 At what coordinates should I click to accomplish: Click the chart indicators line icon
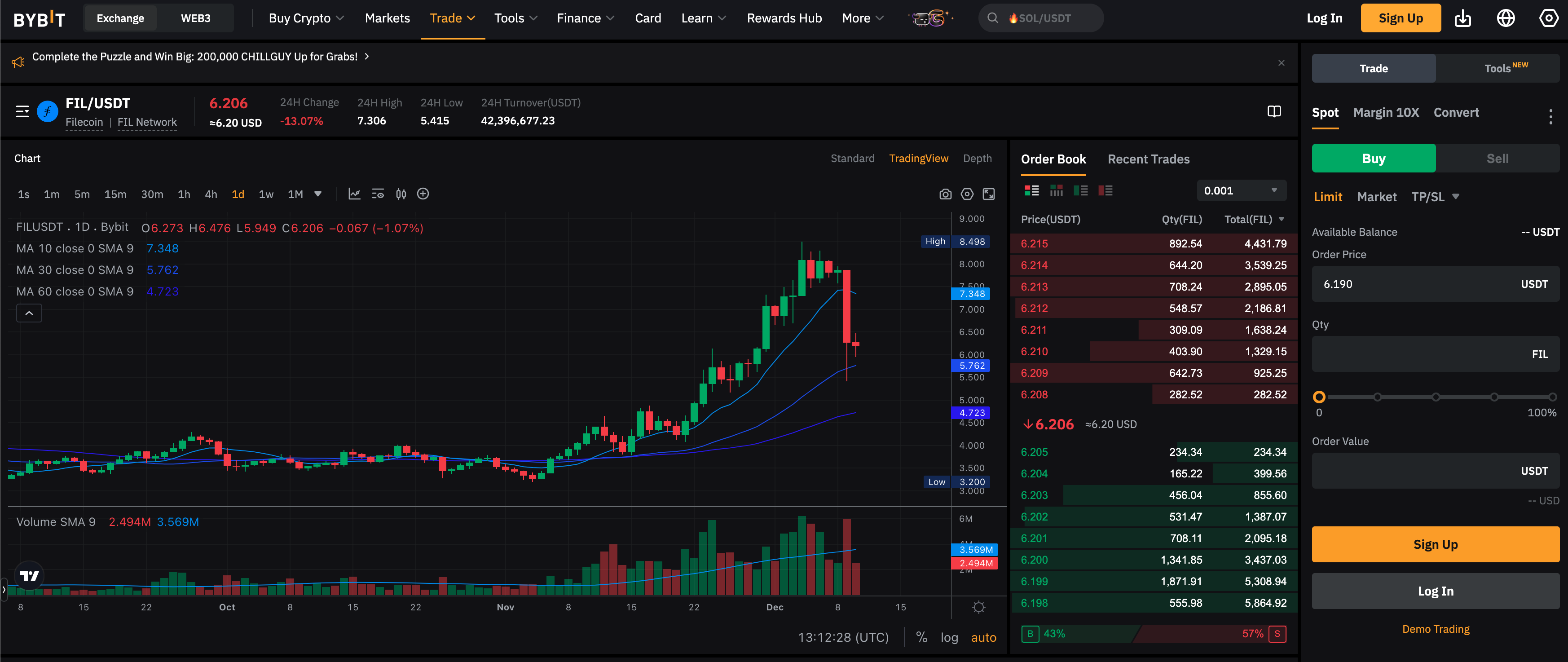(354, 194)
